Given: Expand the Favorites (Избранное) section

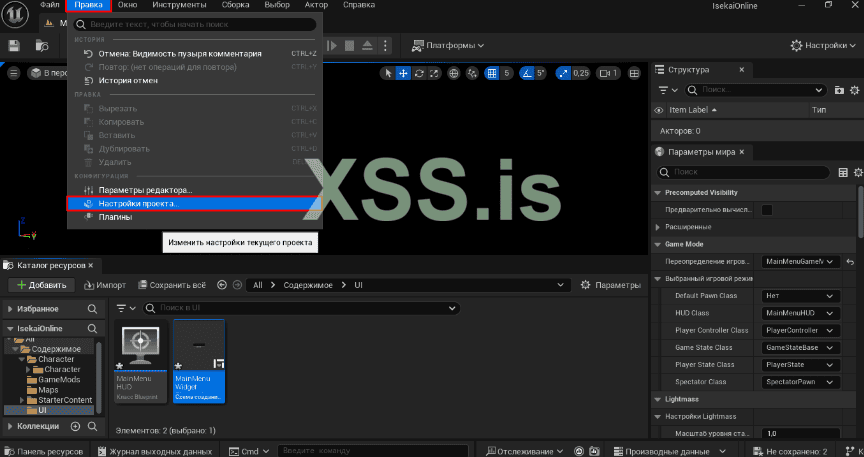Looking at the screenshot, I should coord(10,309).
